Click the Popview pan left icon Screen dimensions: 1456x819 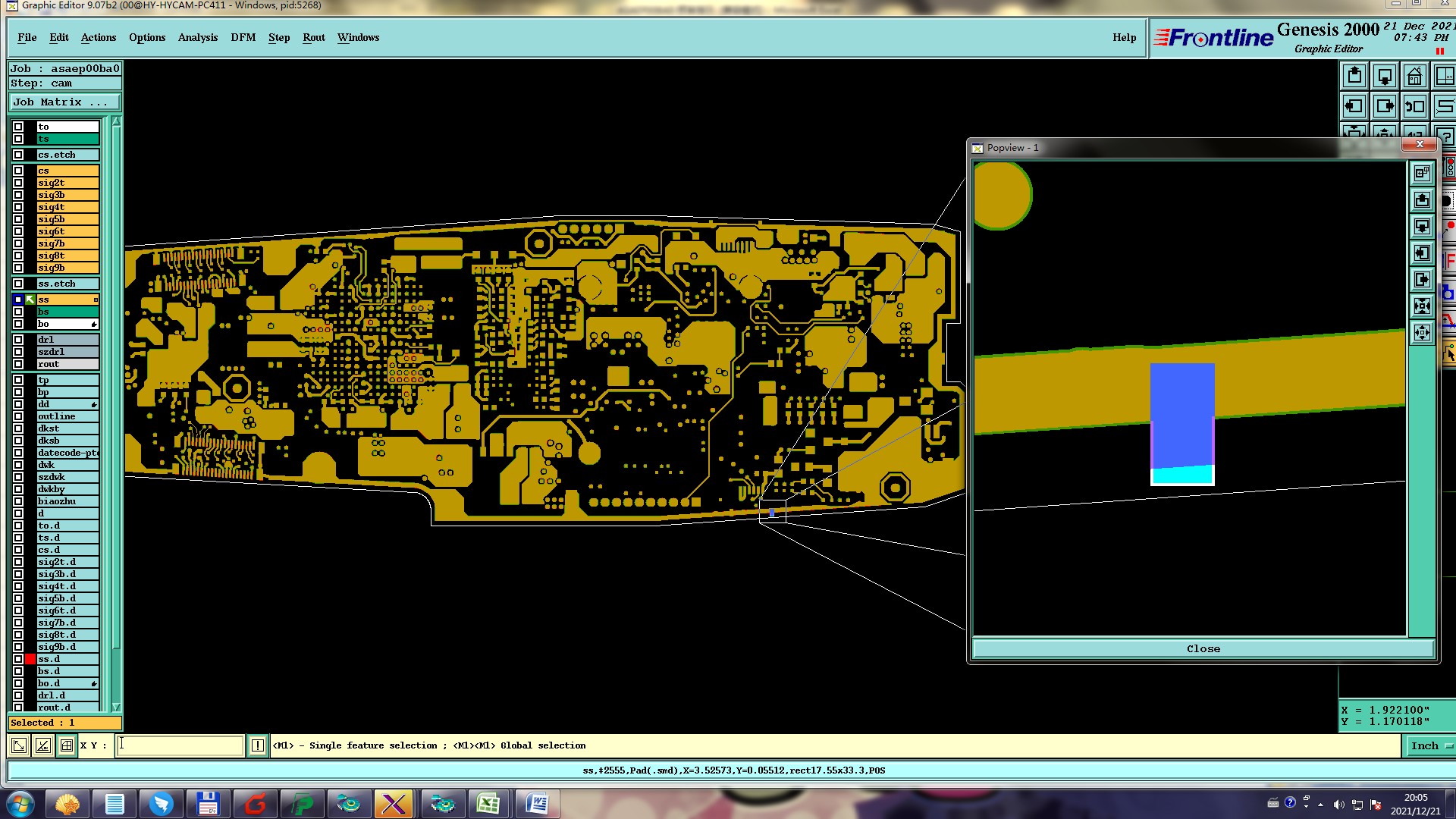(x=1422, y=253)
